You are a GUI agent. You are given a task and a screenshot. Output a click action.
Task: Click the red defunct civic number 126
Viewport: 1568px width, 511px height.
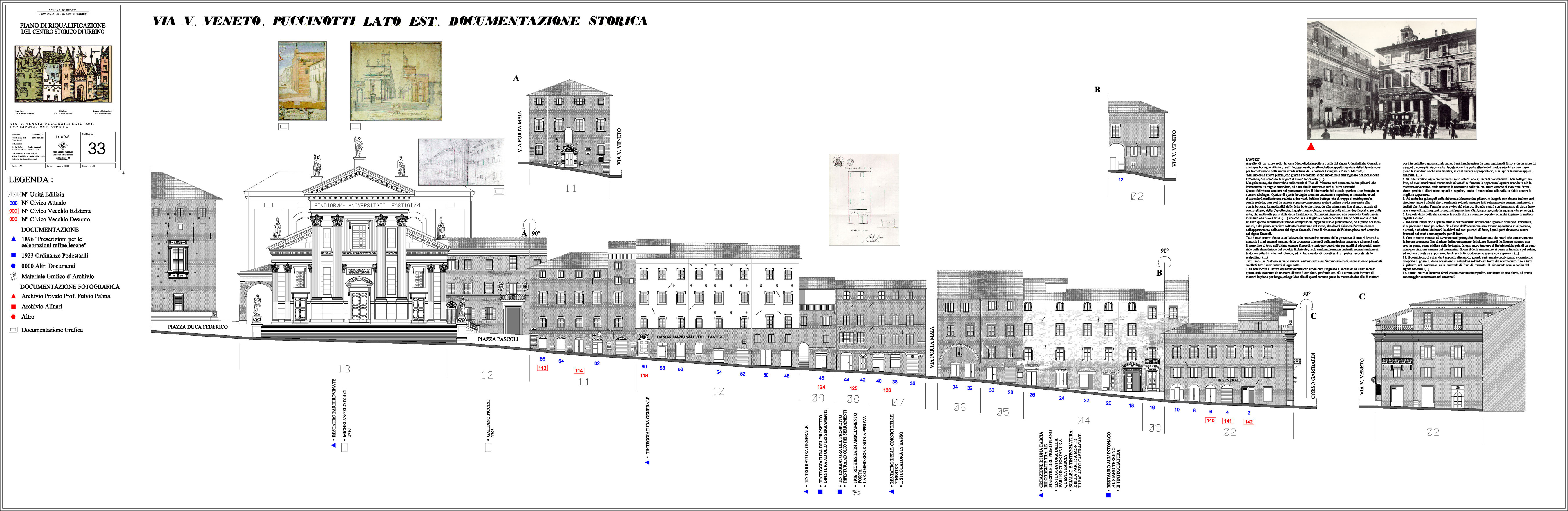887,390
